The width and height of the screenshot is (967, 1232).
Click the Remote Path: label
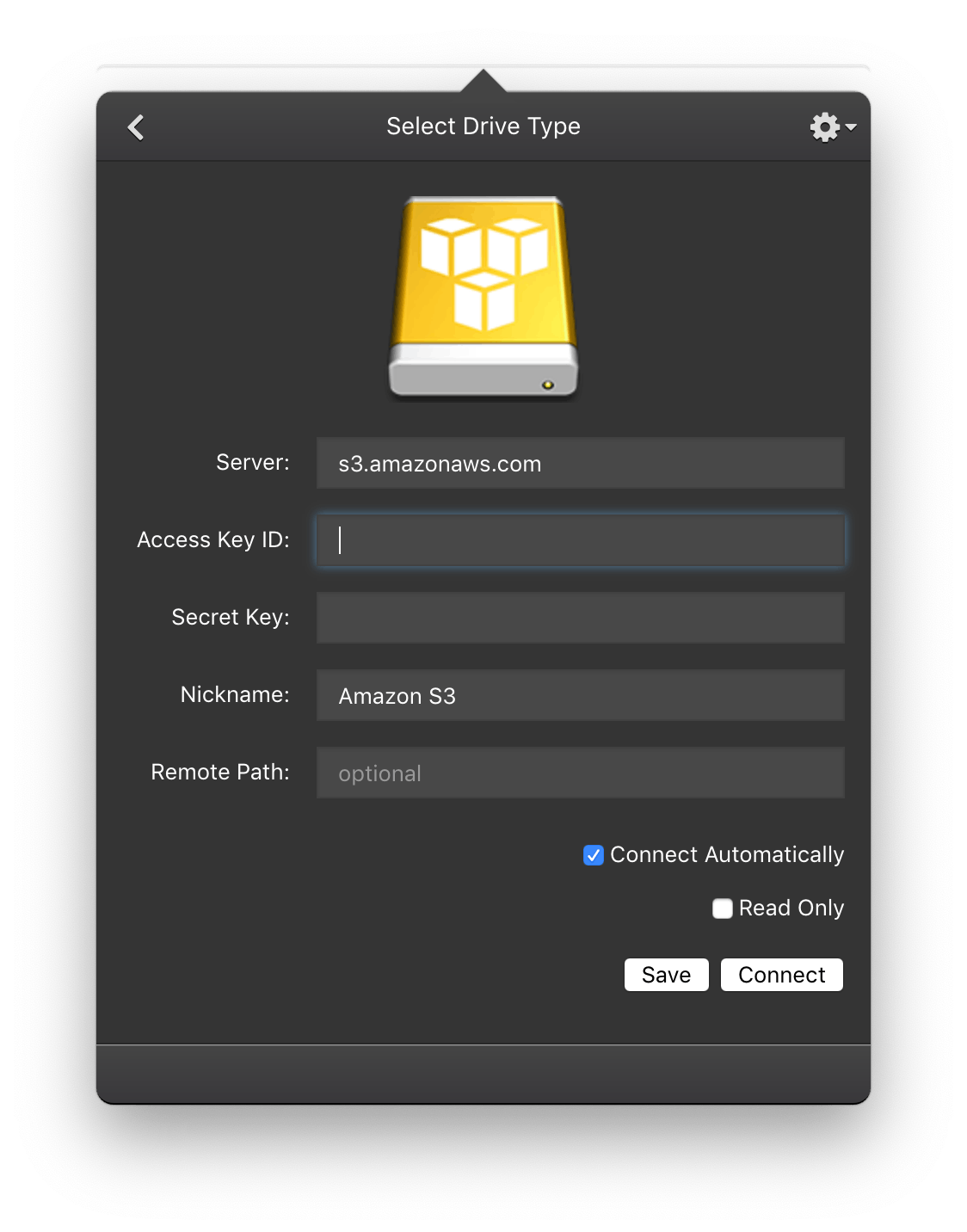[220, 773]
